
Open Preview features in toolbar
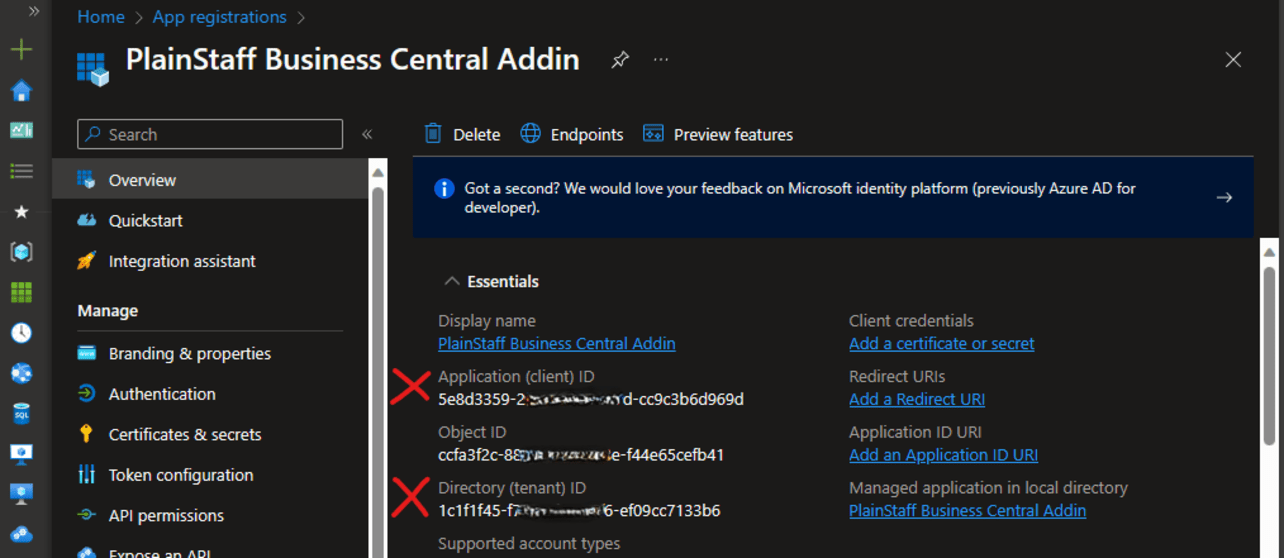click(x=718, y=134)
